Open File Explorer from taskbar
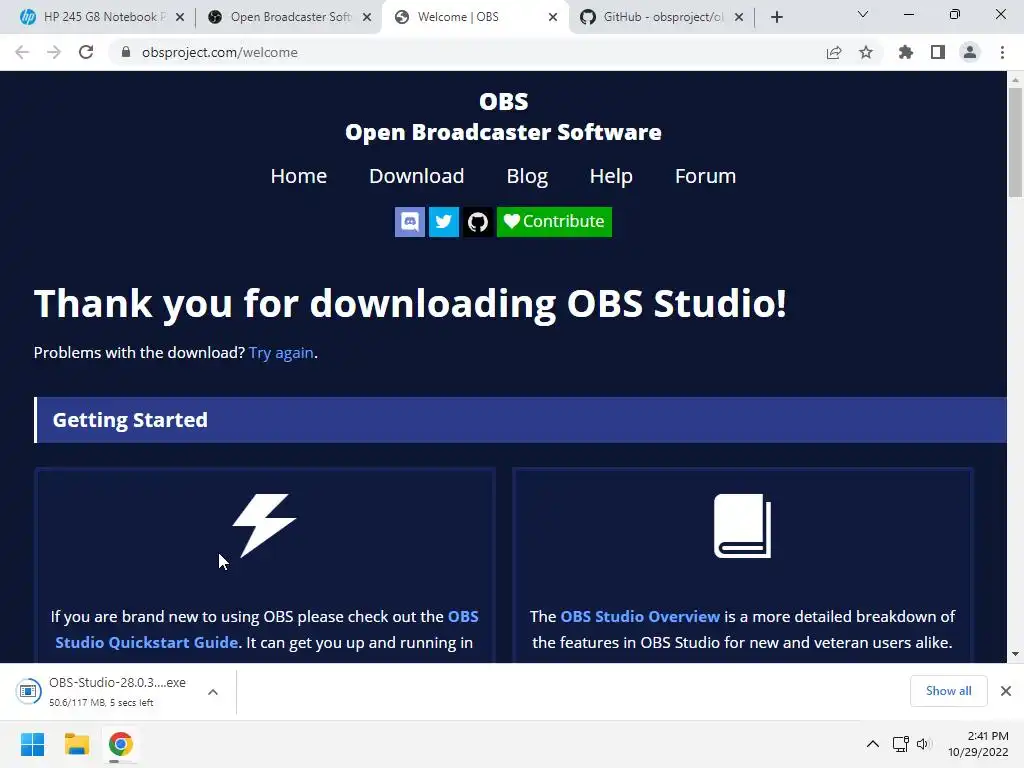 (x=76, y=744)
